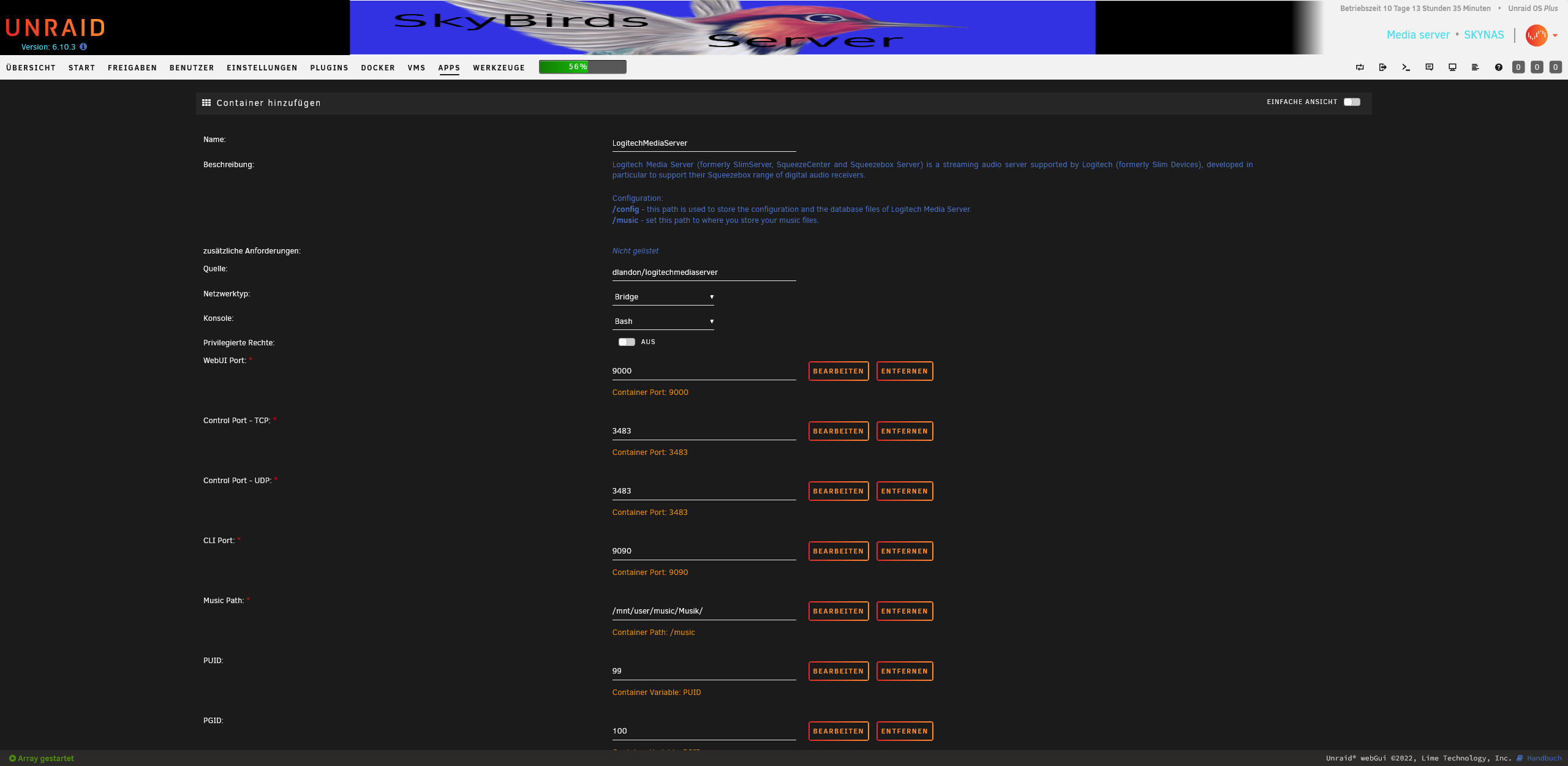Click the SkyBirds Server banner image
The image size is (1568, 766).
[722, 28]
